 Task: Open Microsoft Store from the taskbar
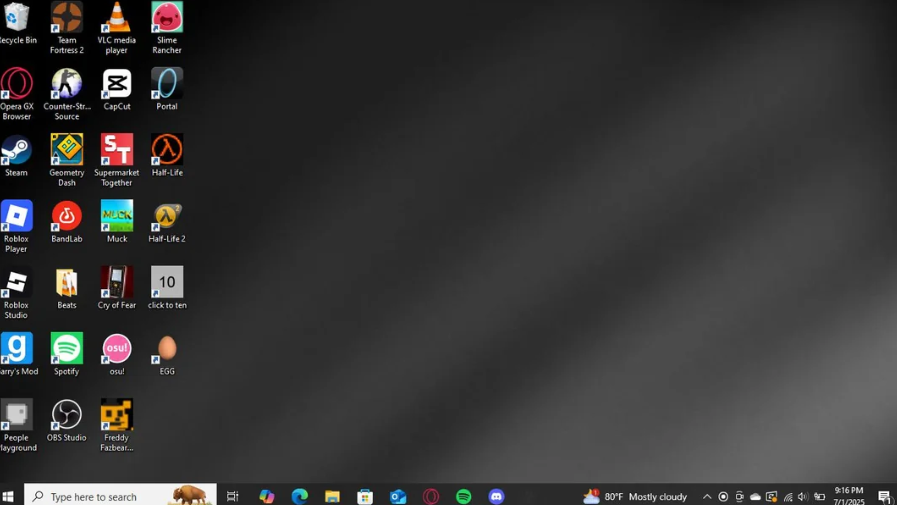(365, 496)
